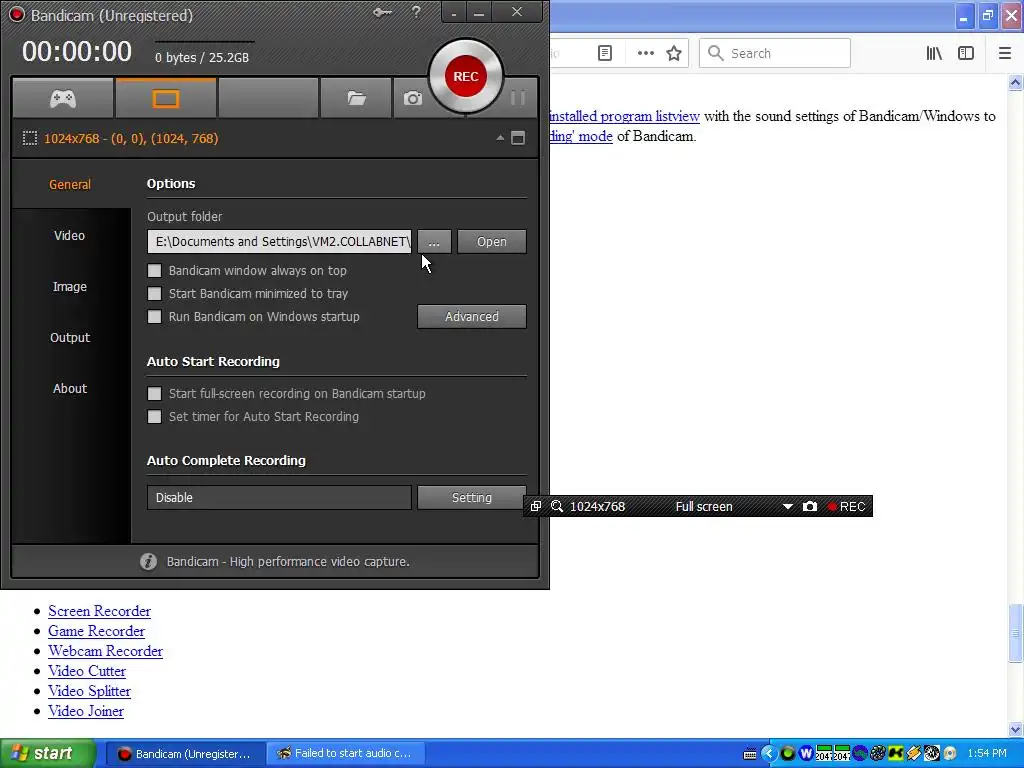This screenshot has height=768, width=1024.
Task: Toggle browser sidebar icon
Action: point(966,54)
